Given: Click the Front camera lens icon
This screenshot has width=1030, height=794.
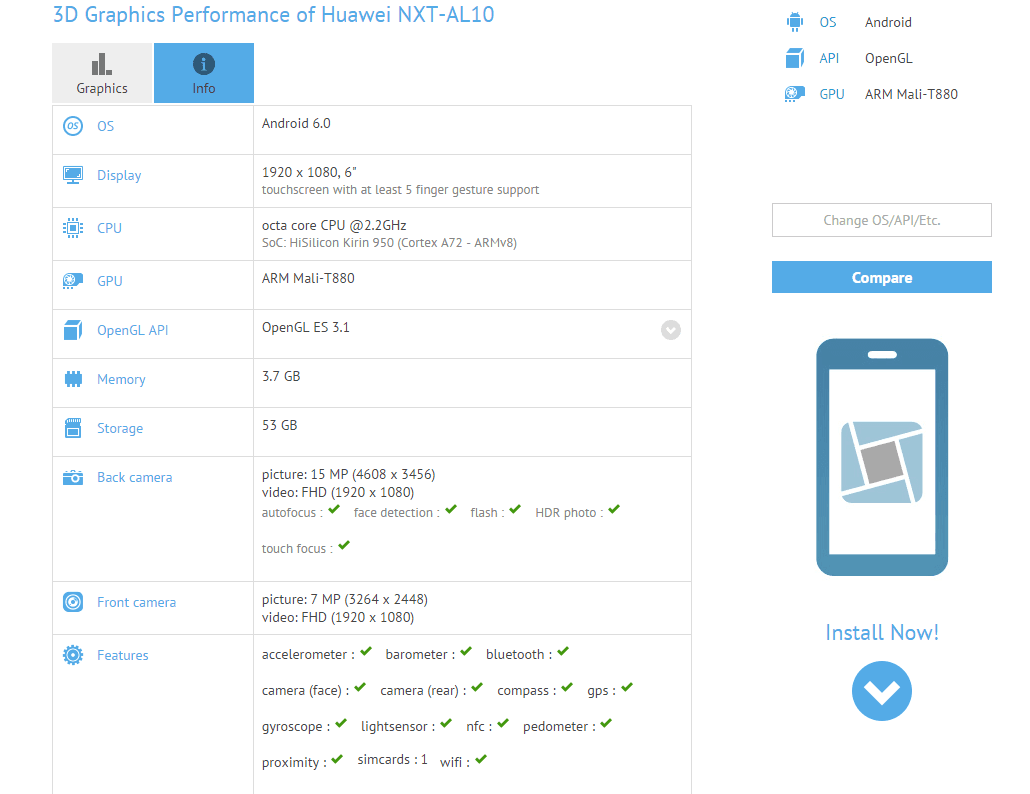Looking at the screenshot, I should [x=73, y=602].
